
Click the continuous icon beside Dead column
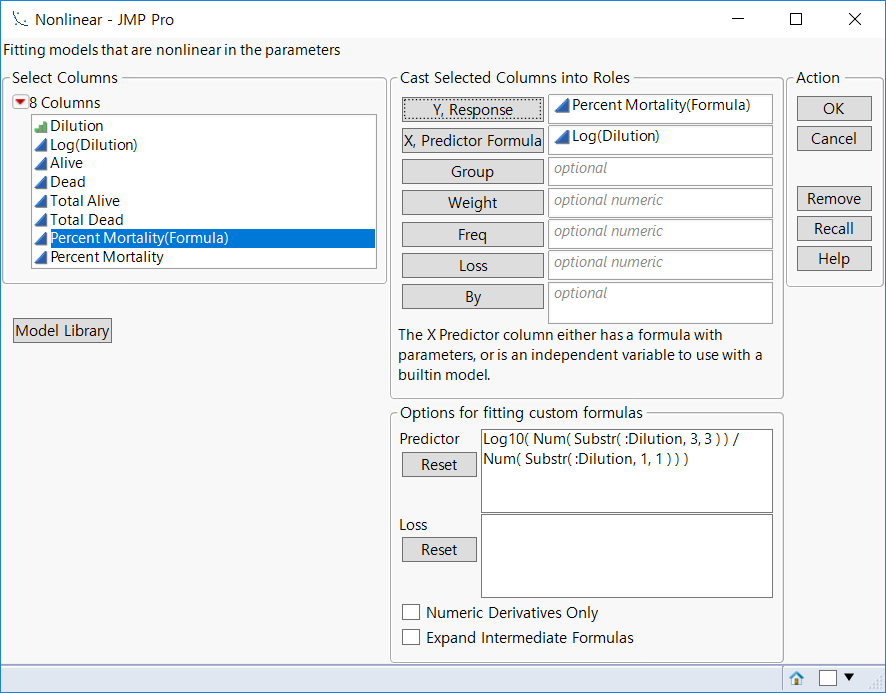(x=41, y=183)
